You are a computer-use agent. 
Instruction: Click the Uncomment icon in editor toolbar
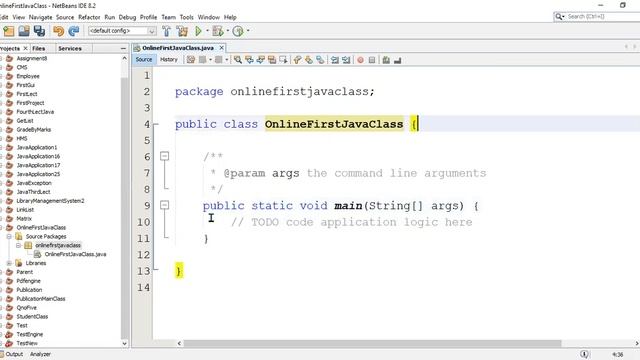click(x=398, y=60)
